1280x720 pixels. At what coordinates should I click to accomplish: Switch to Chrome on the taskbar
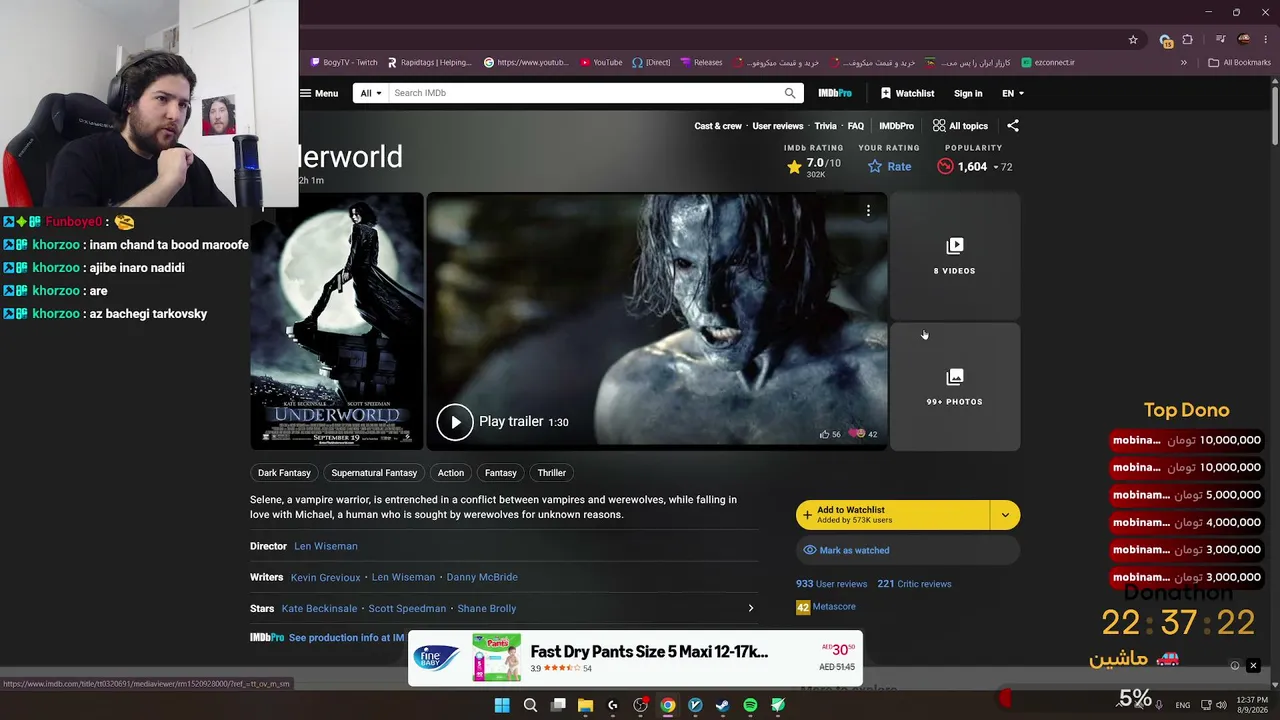(668, 705)
